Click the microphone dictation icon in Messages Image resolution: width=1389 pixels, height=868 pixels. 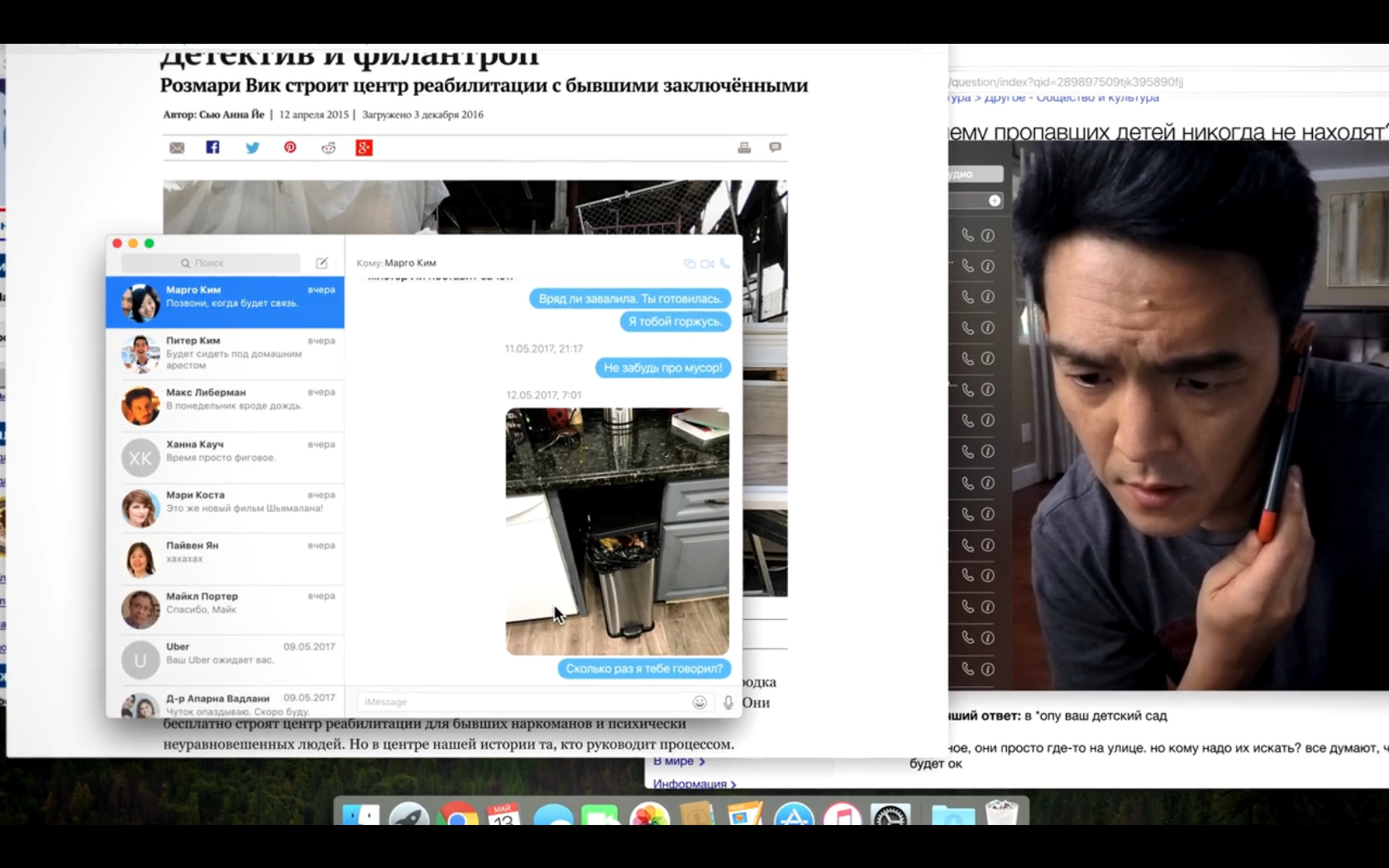point(728,702)
